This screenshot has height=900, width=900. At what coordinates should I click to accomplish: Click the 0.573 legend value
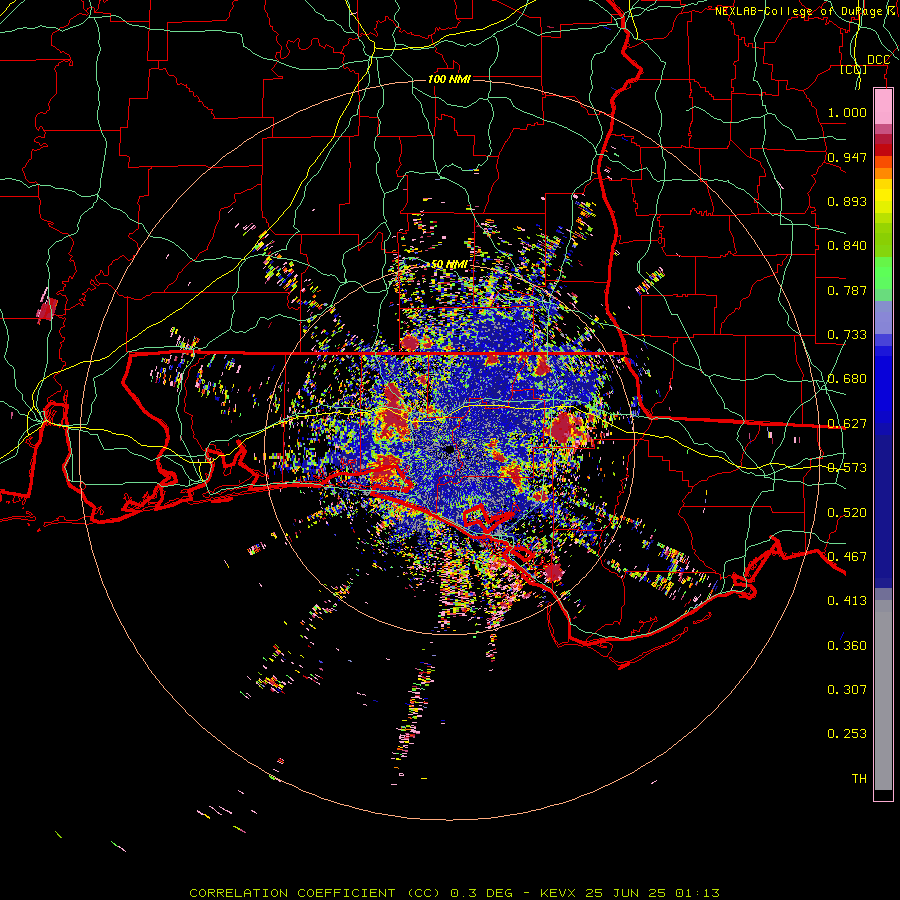click(x=847, y=468)
